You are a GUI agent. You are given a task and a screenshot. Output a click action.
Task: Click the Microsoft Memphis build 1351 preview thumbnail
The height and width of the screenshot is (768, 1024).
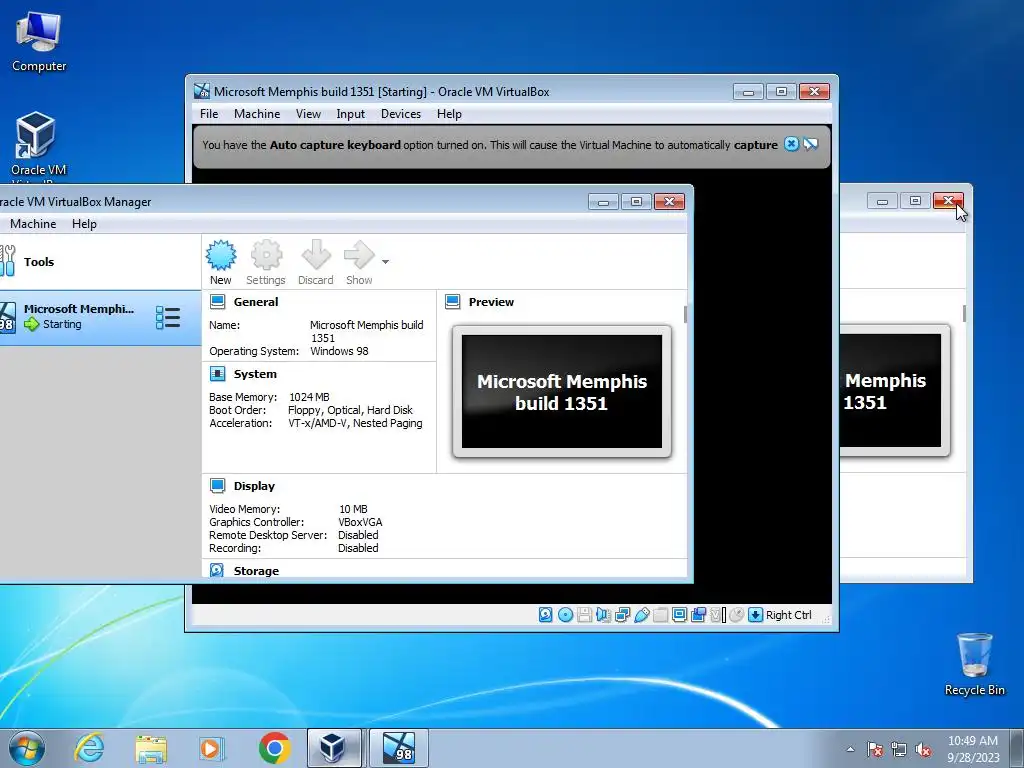[562, 392]
